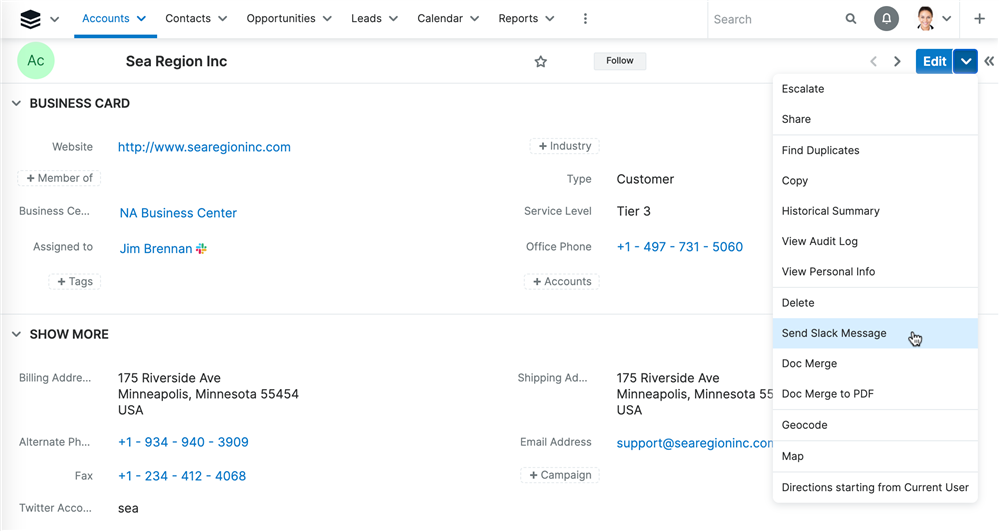This screenshot has width=999, height=531.
Task: Click the search magnifier icon
Action: [851, 19]
